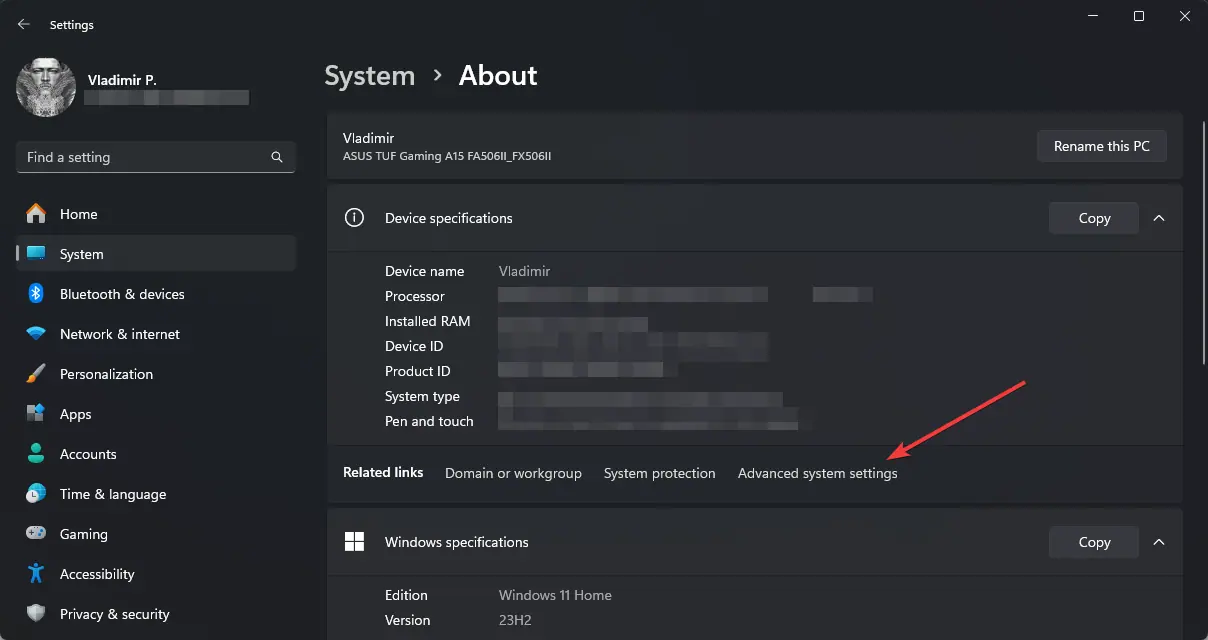Close the Settings window
The image size is (1208, 640).
click(x=1185, y=16)
